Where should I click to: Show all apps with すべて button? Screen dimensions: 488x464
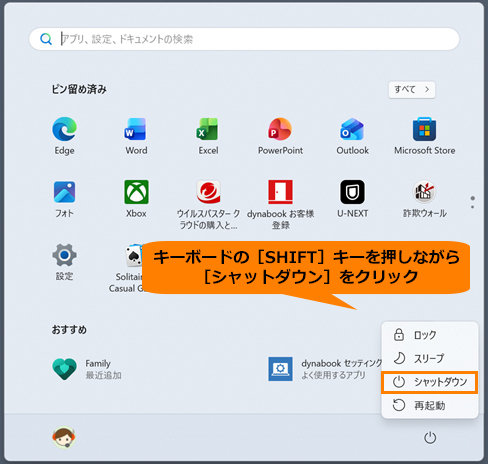pos(412,90)
